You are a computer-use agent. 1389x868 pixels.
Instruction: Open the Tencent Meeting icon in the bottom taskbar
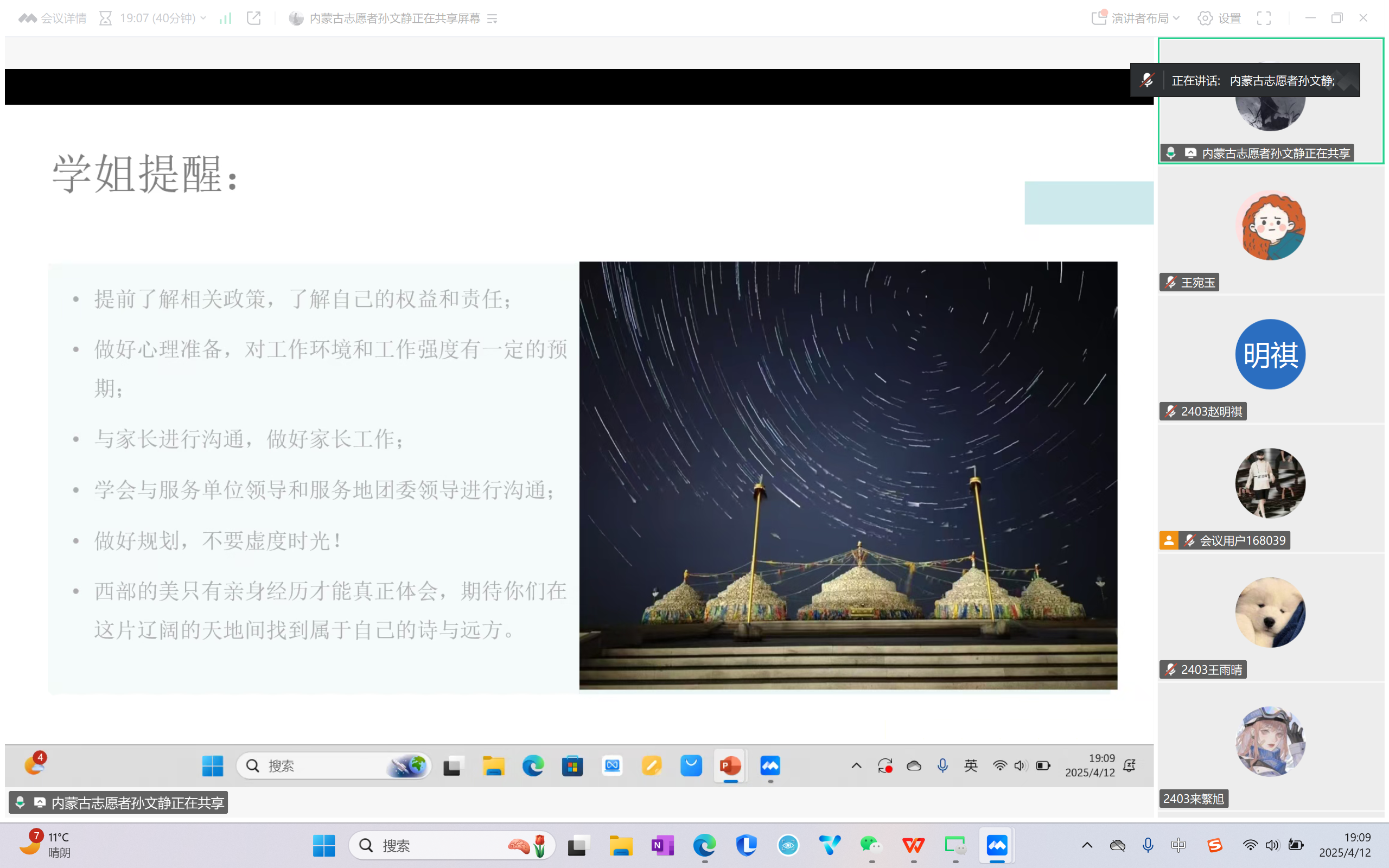[x=996, y=845]
